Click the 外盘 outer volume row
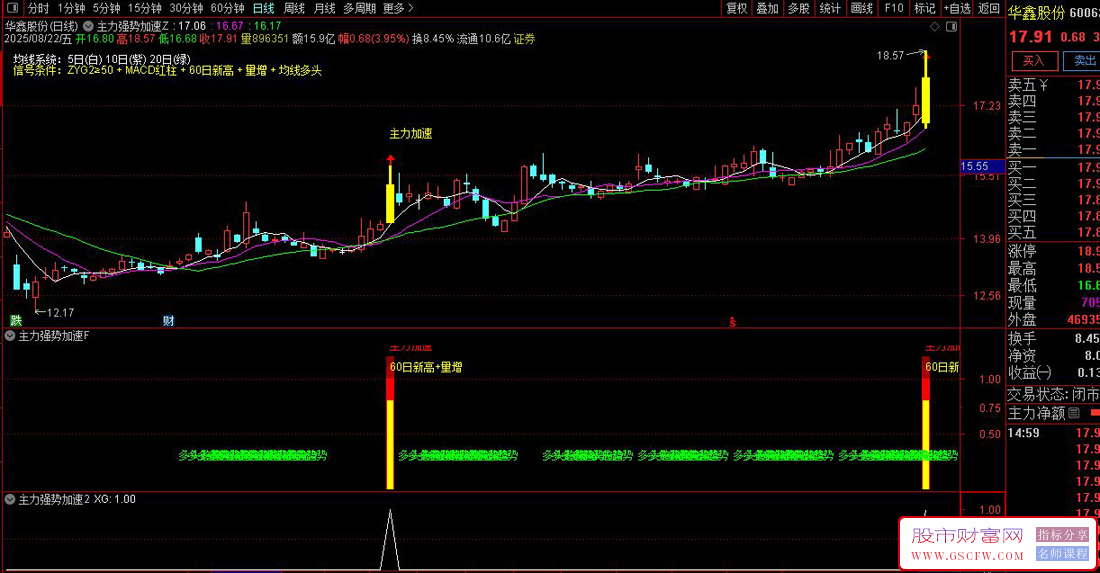Viewport: 1100px width, 573px height. (x=1053, y=319)
